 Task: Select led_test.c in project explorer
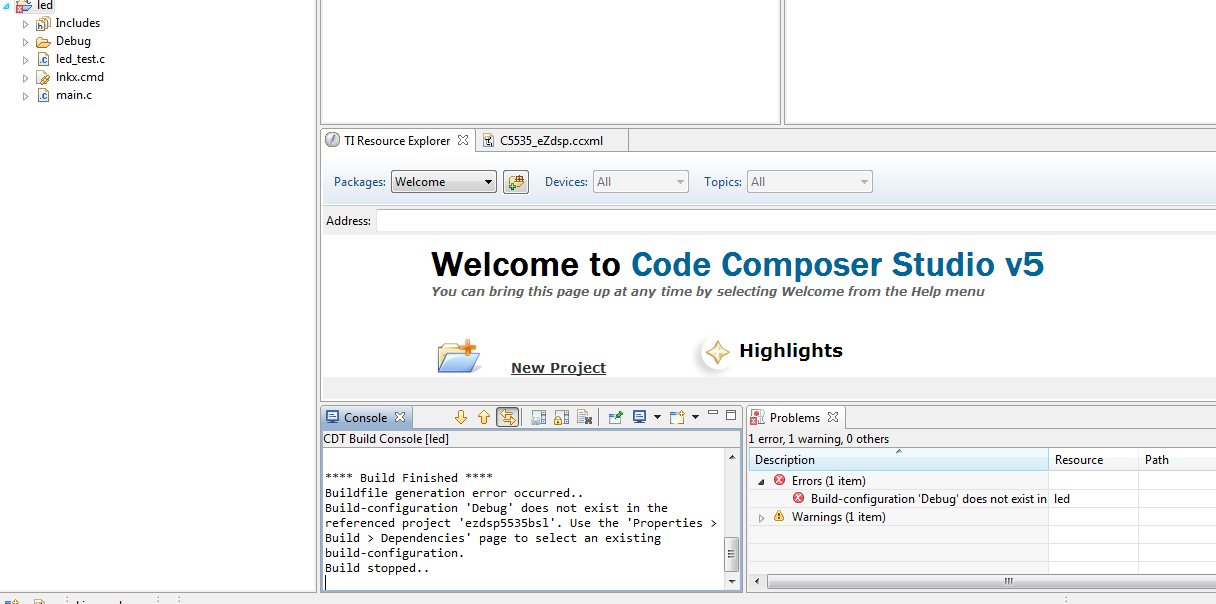pyautogui.click(x=80, y=59)
